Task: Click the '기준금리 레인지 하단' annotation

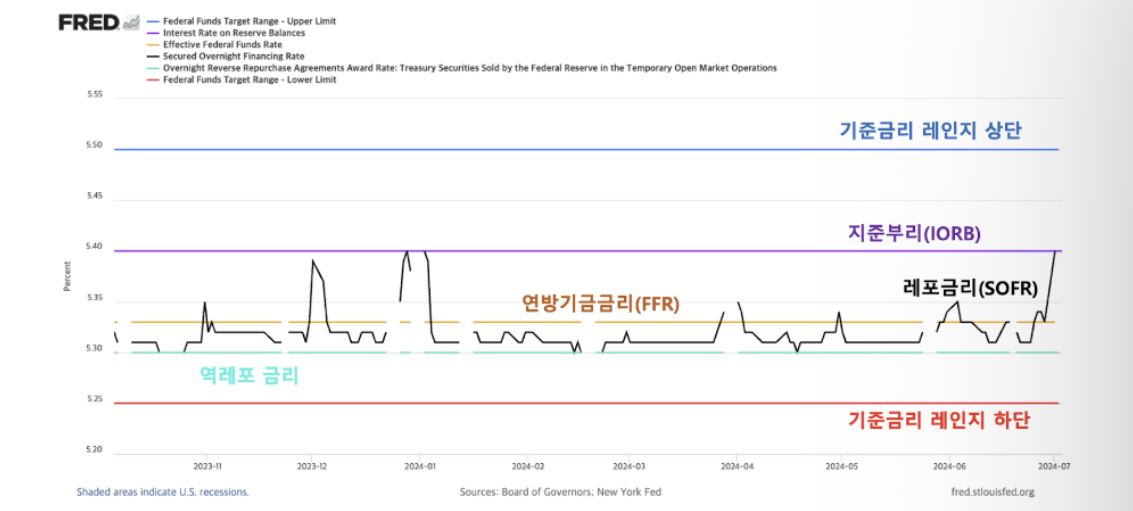Action: [x=938, y=420]
